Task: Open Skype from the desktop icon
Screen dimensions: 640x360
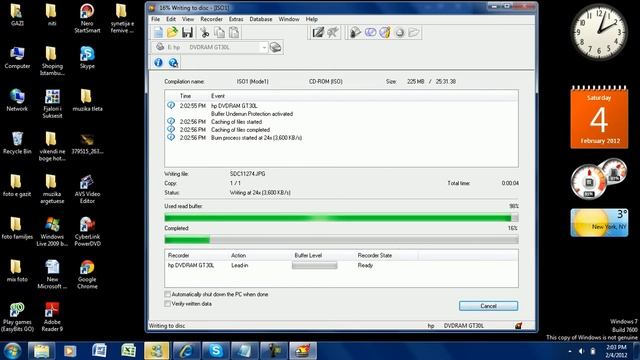Action: point(87,57)
